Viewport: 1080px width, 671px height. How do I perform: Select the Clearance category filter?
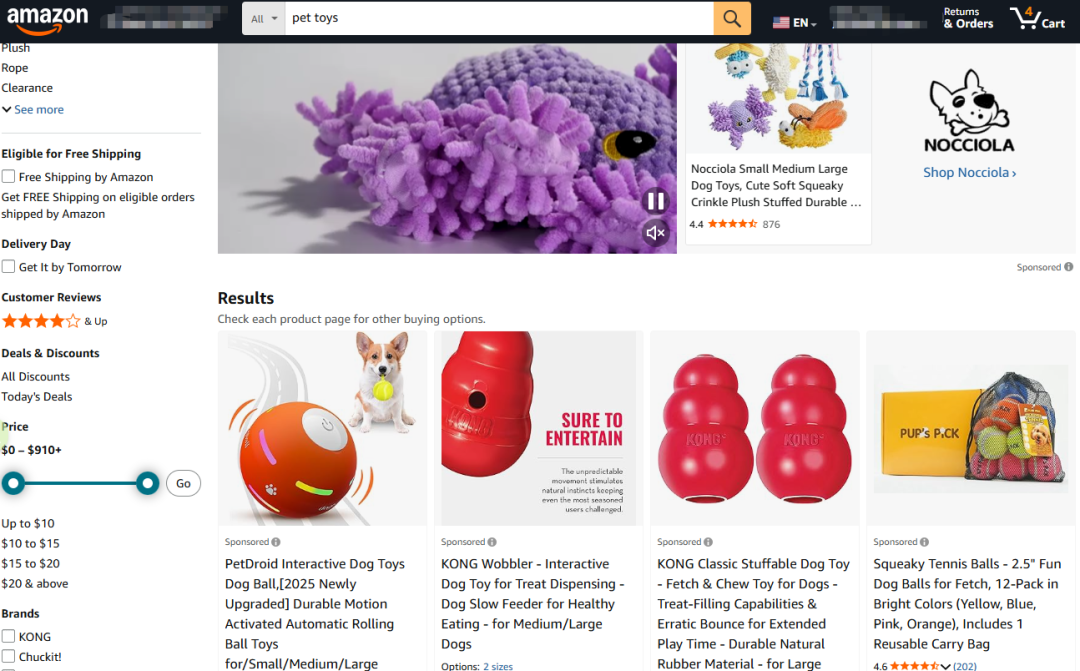[27, 88]
